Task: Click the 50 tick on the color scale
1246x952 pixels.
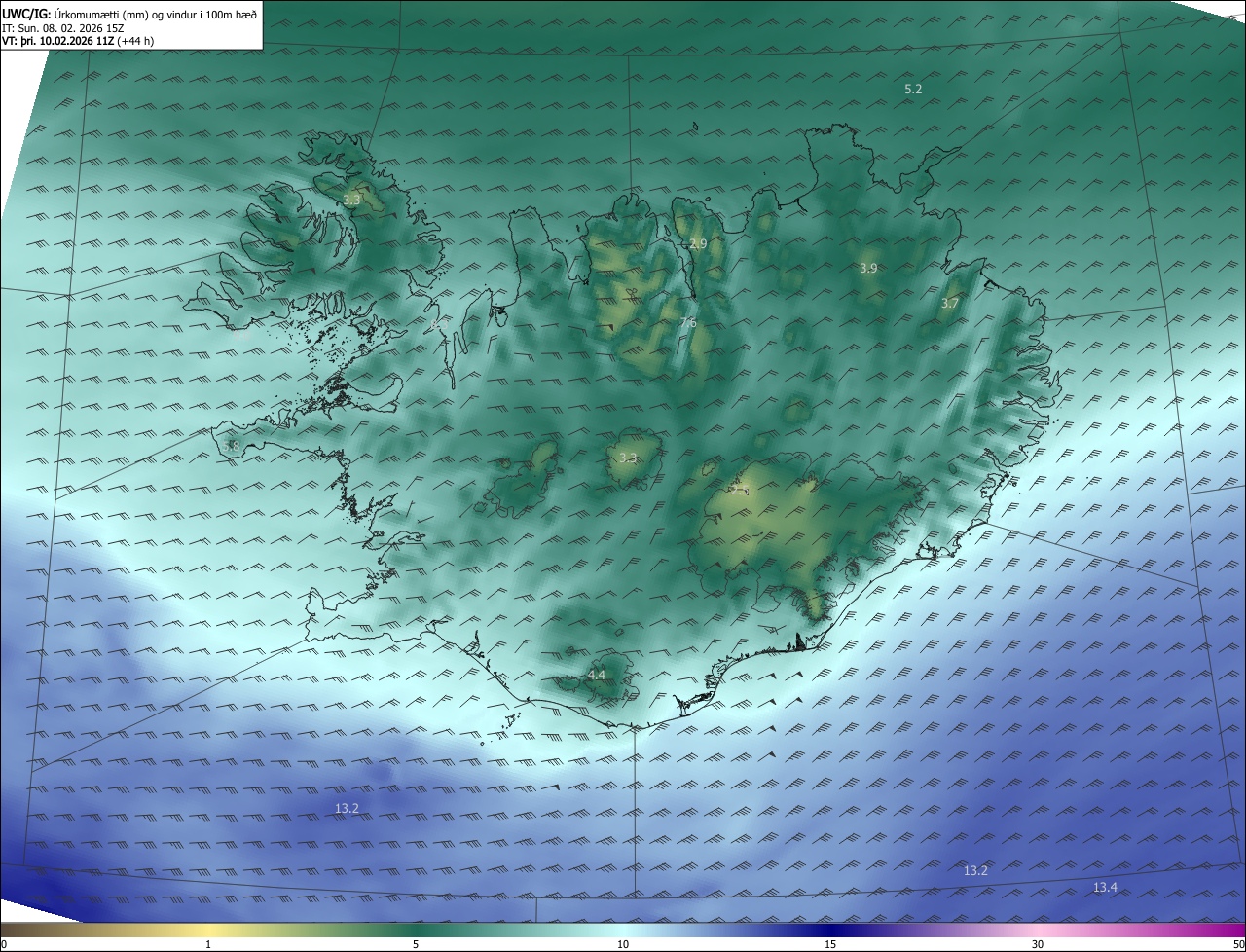Action: click(1238, 944)
